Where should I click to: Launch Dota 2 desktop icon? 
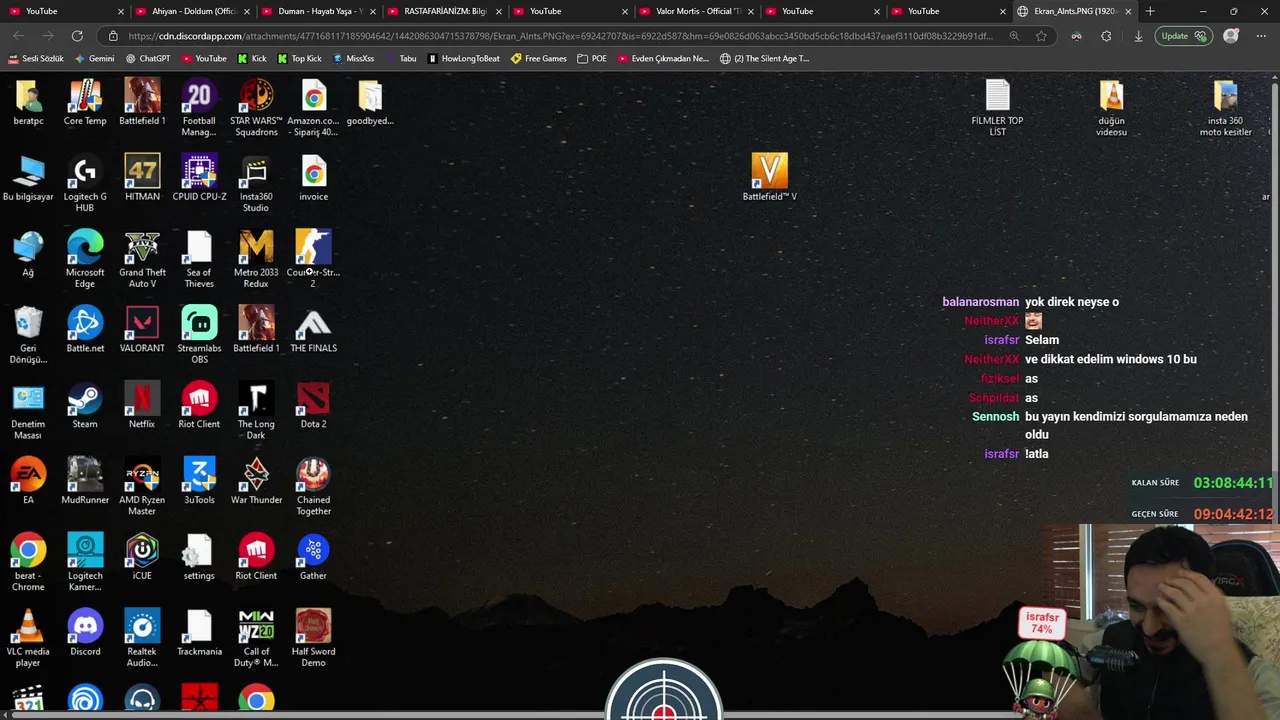coord(313,406)
